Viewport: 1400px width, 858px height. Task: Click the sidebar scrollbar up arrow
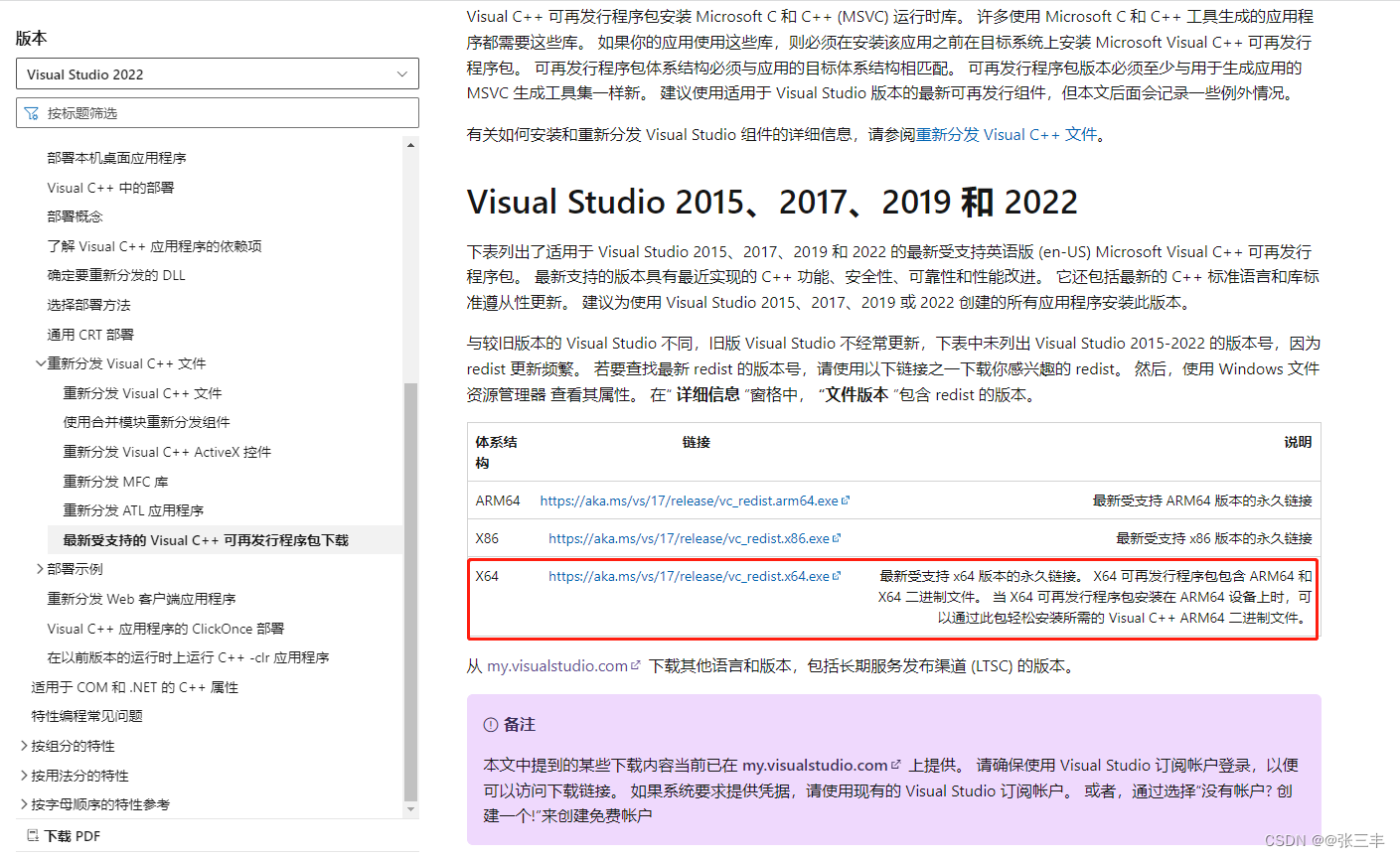click(410, 145)
